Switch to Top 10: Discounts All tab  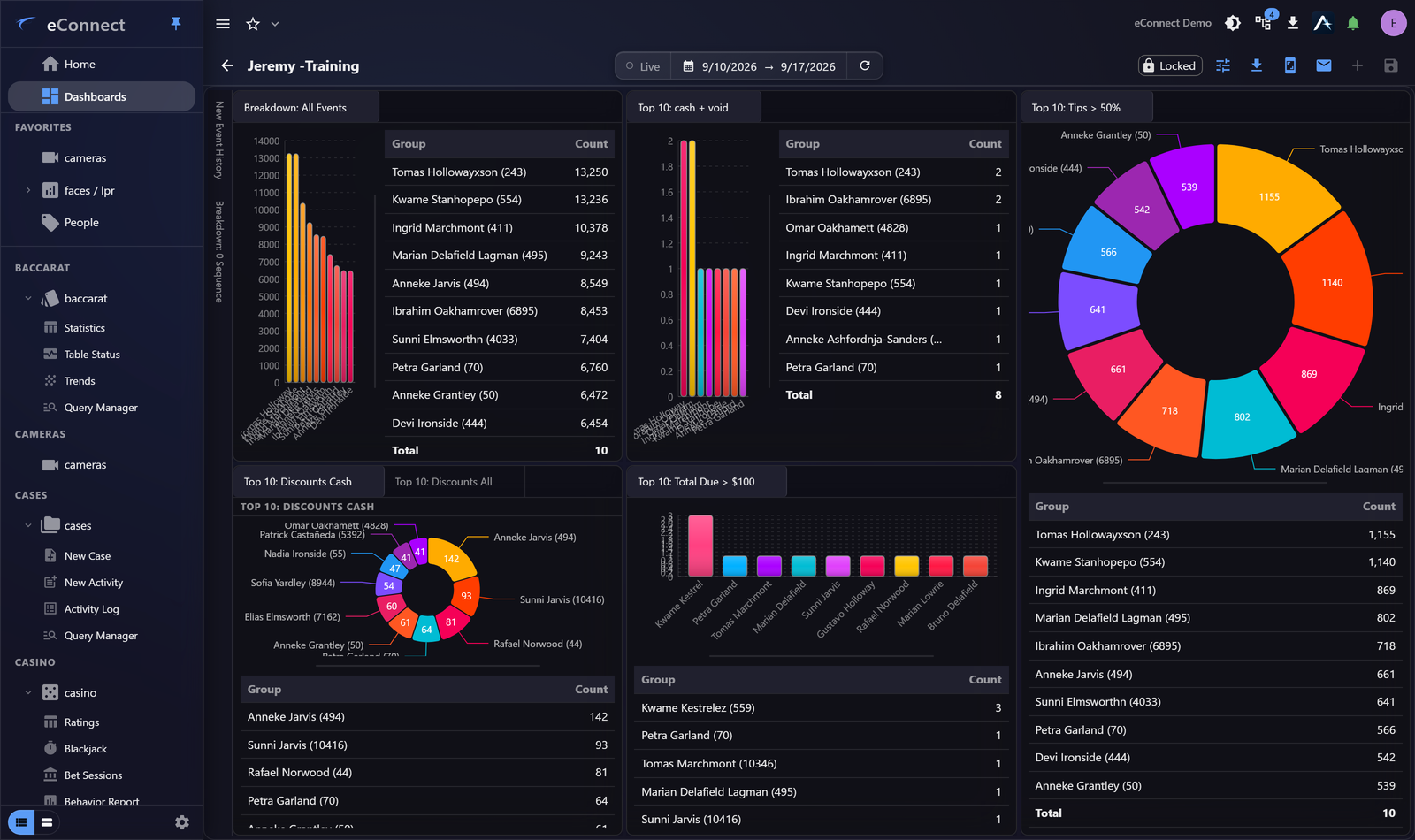tap(455, 482)
